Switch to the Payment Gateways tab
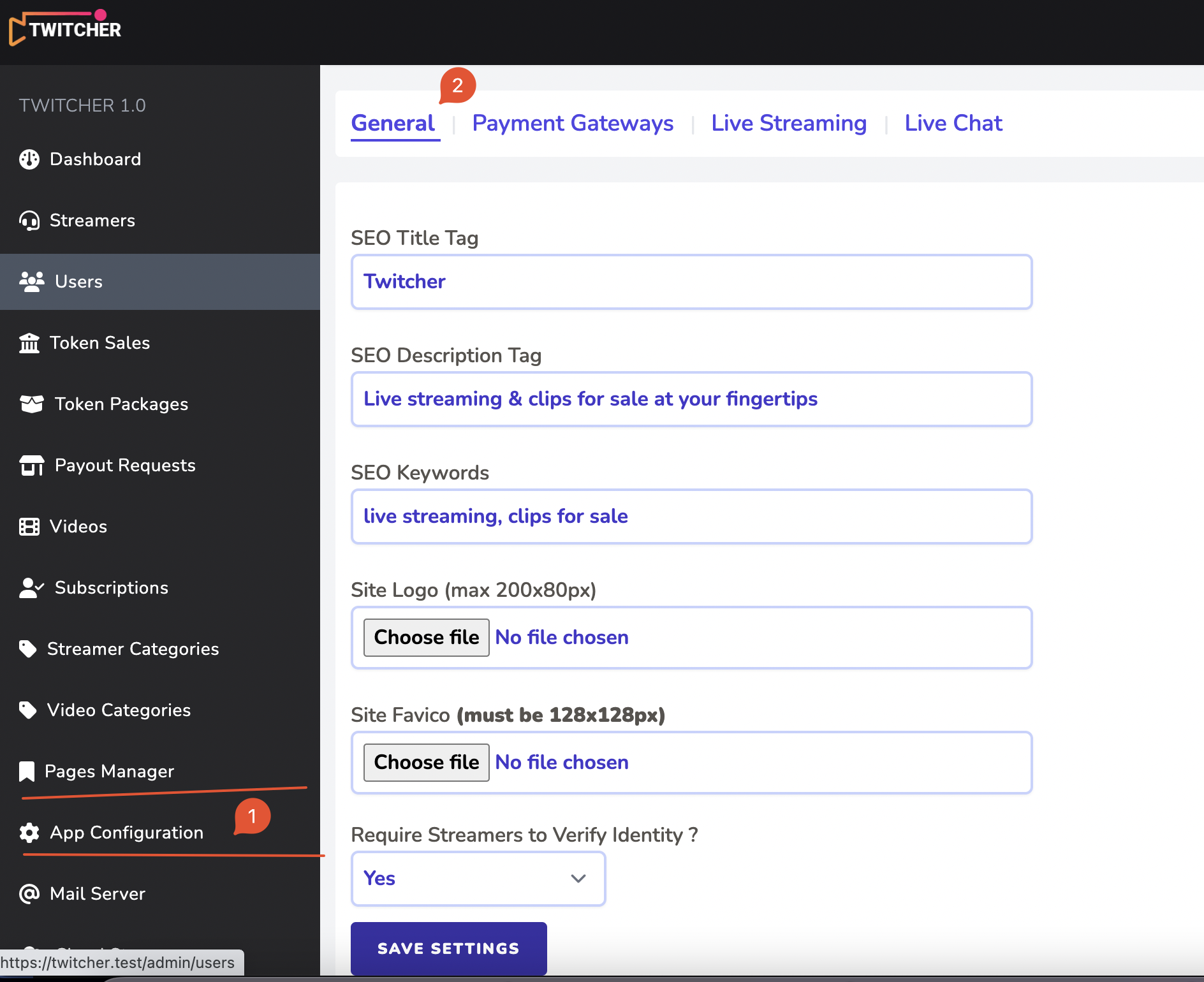 (x=572, y=123)
